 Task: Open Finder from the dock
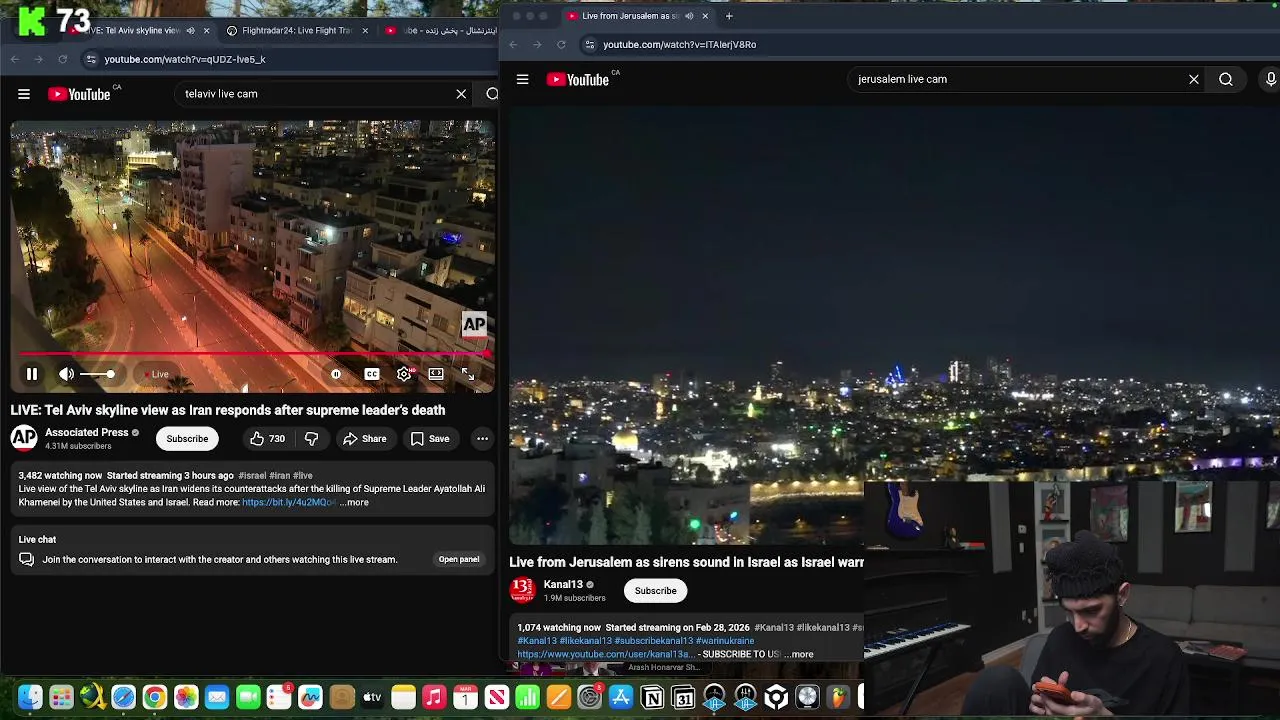(30, 697)
